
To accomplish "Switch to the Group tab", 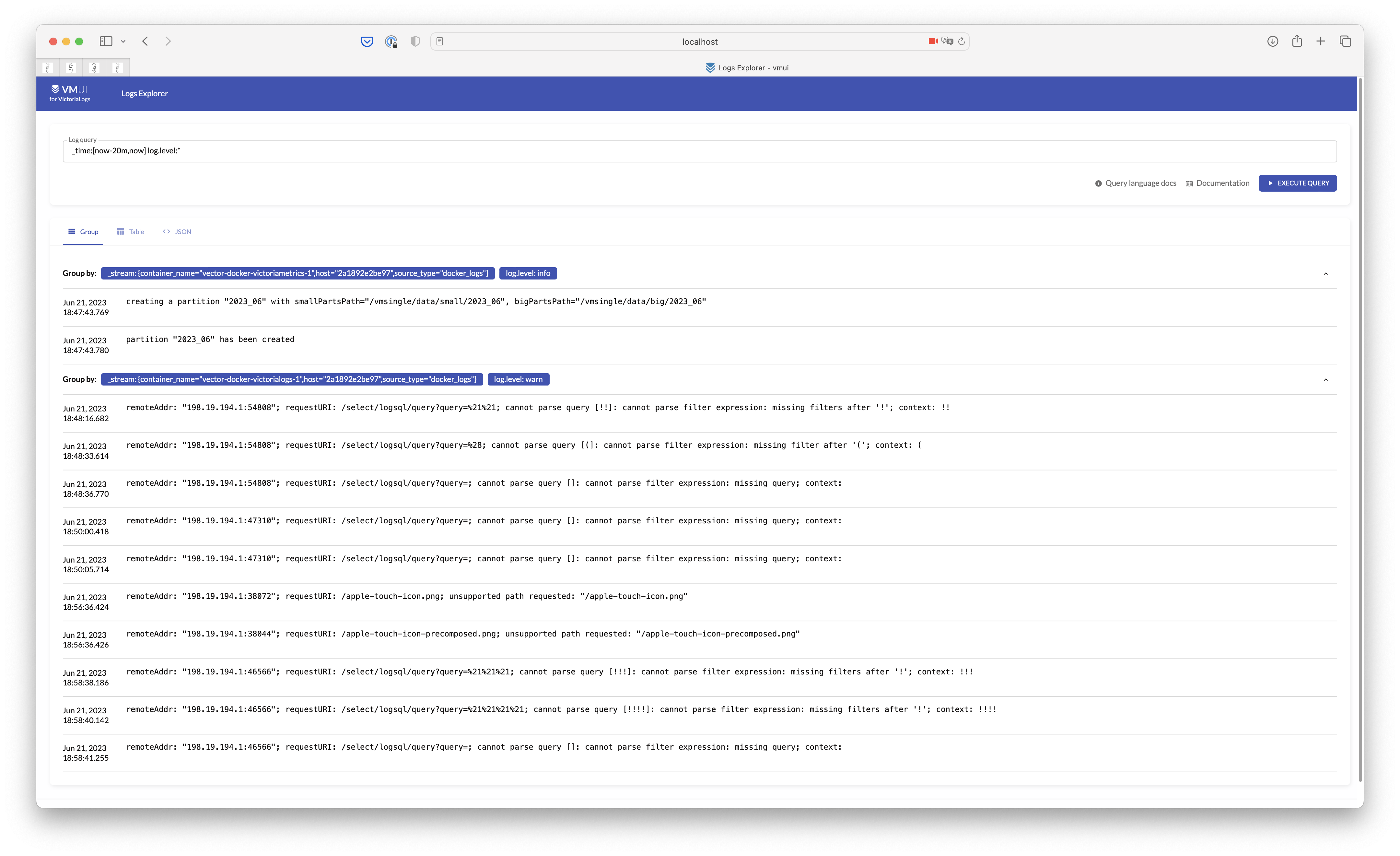I will tap(83, 231).
